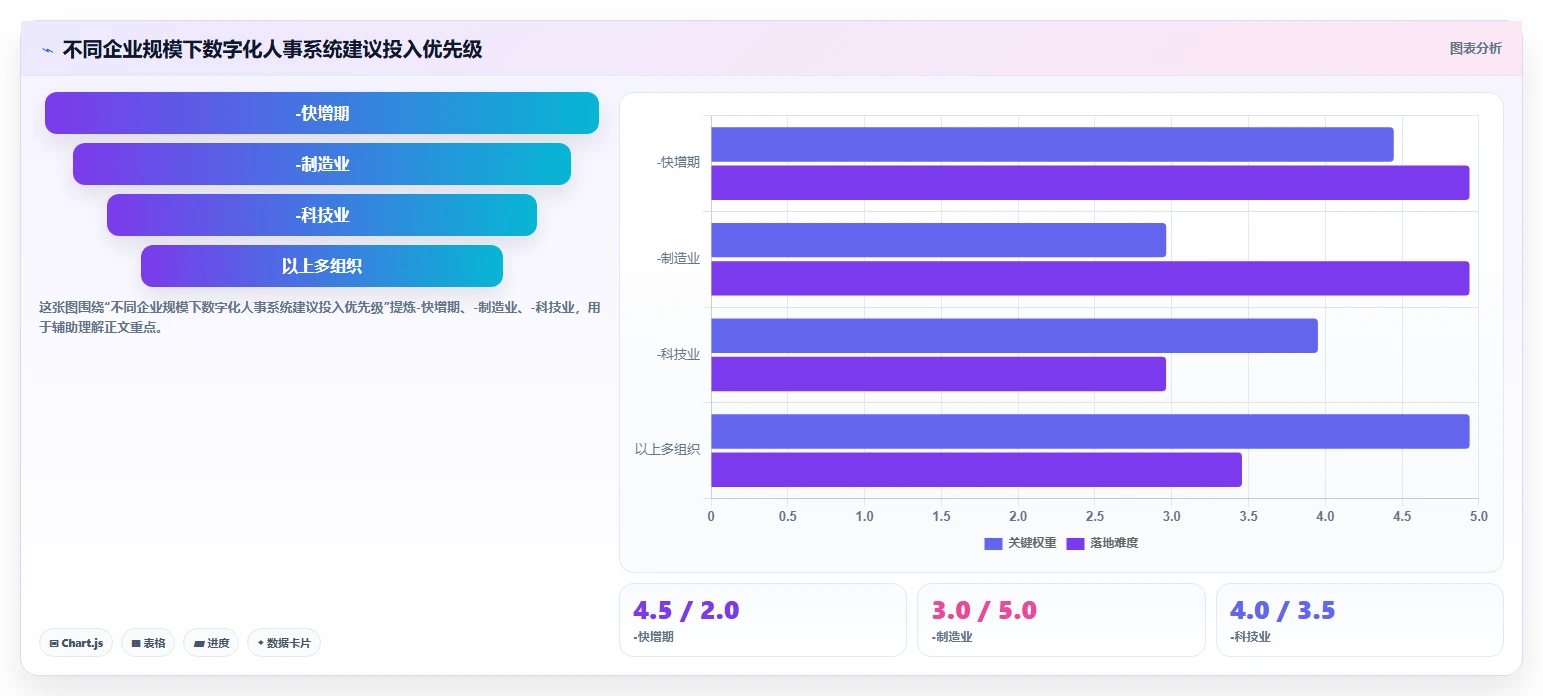Viewport: 1543px width, 696px height.
Task: Click the 落地难度 chart bar for -科技业
Action: pyautogui.click(x=939, y=374)
